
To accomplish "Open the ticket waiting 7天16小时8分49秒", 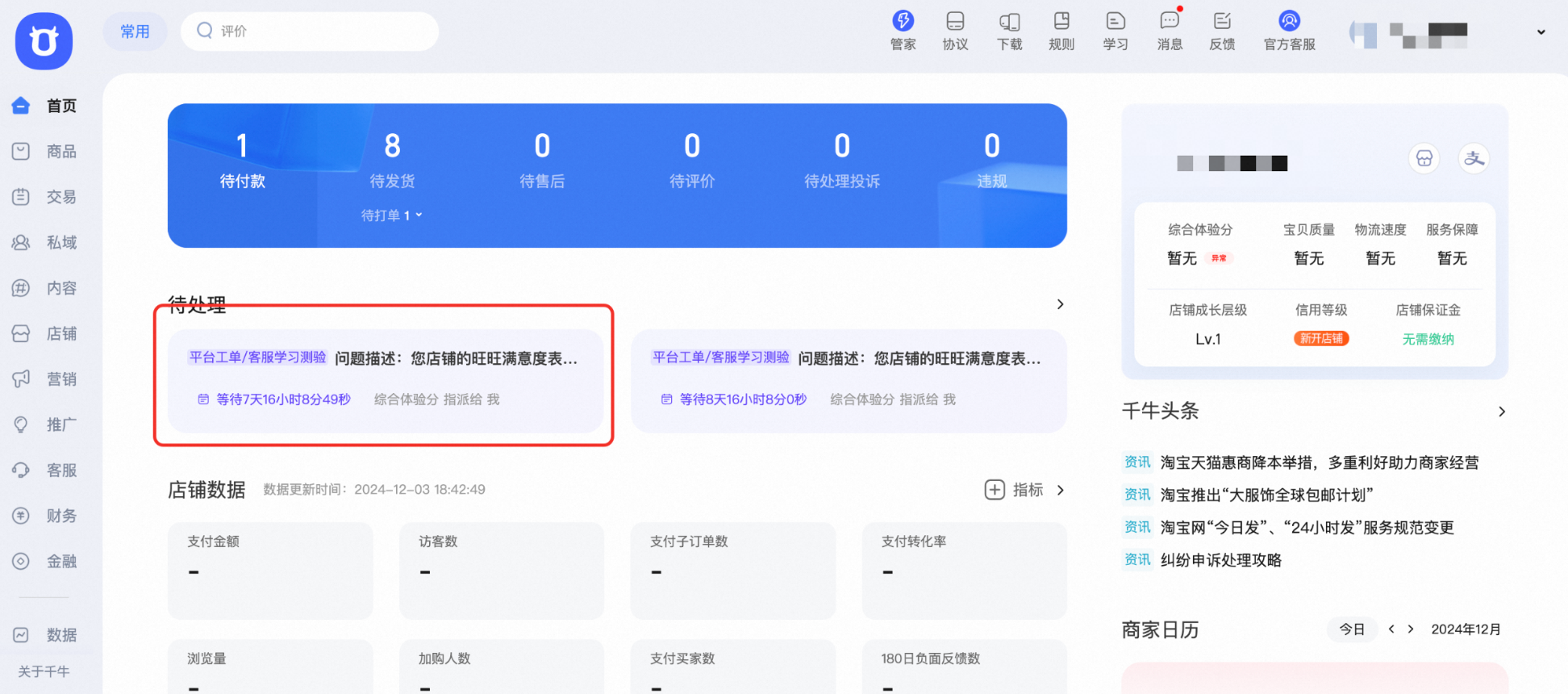I will 386,381.
